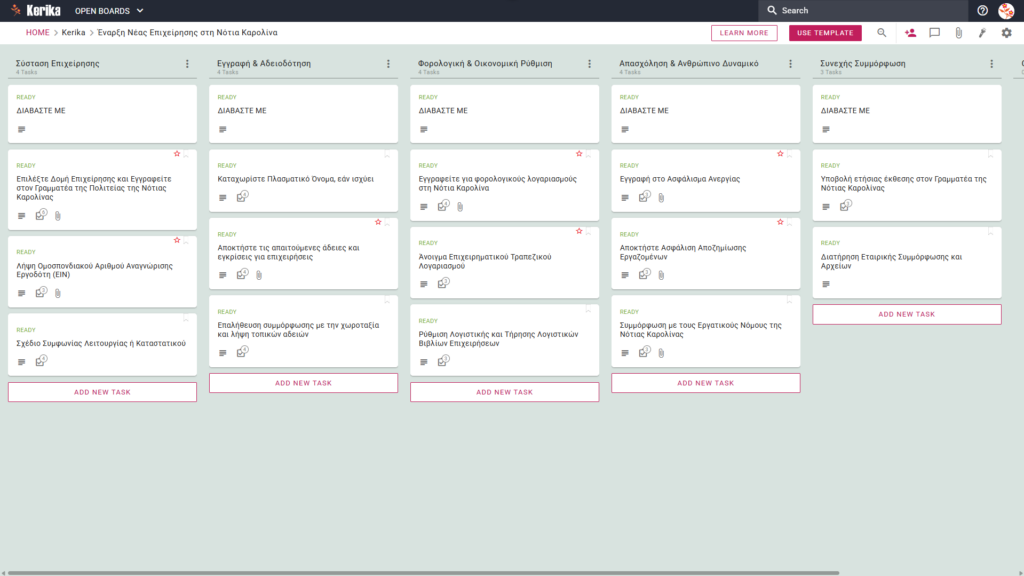1024x576 pixels.
Task: Toggle star on Άνοιγμα Επιχειρηματικού Τραπεζικού Λογαριασμού card
Action: pos(579,231)
